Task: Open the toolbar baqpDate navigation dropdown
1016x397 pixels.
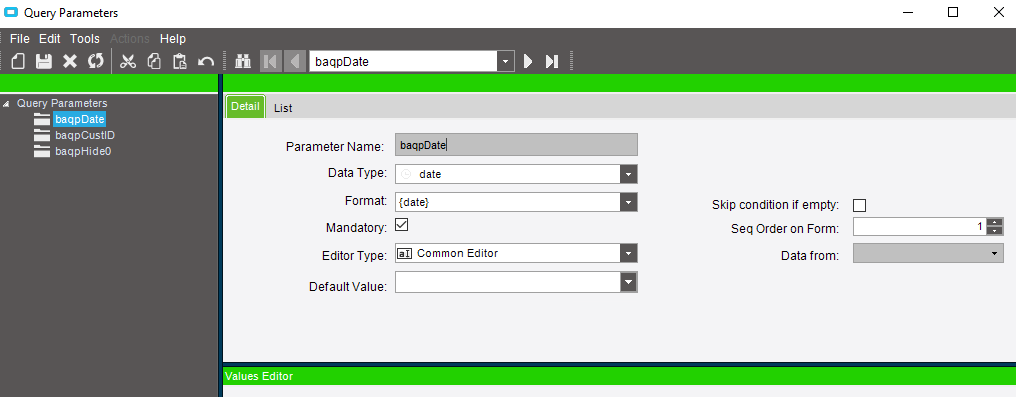Action: 505,62
